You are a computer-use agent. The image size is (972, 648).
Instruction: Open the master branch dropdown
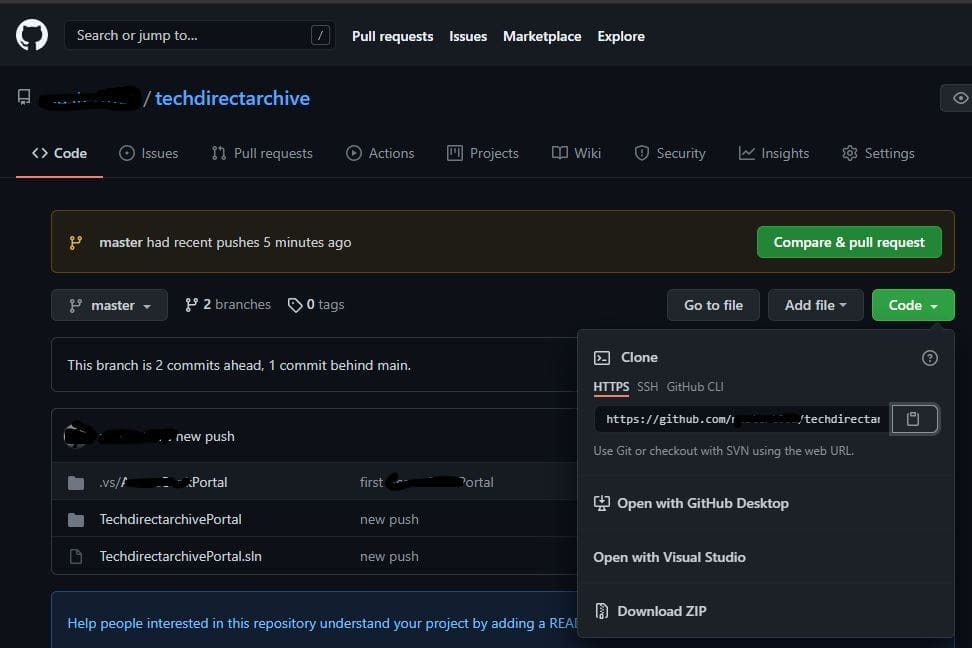110,305
